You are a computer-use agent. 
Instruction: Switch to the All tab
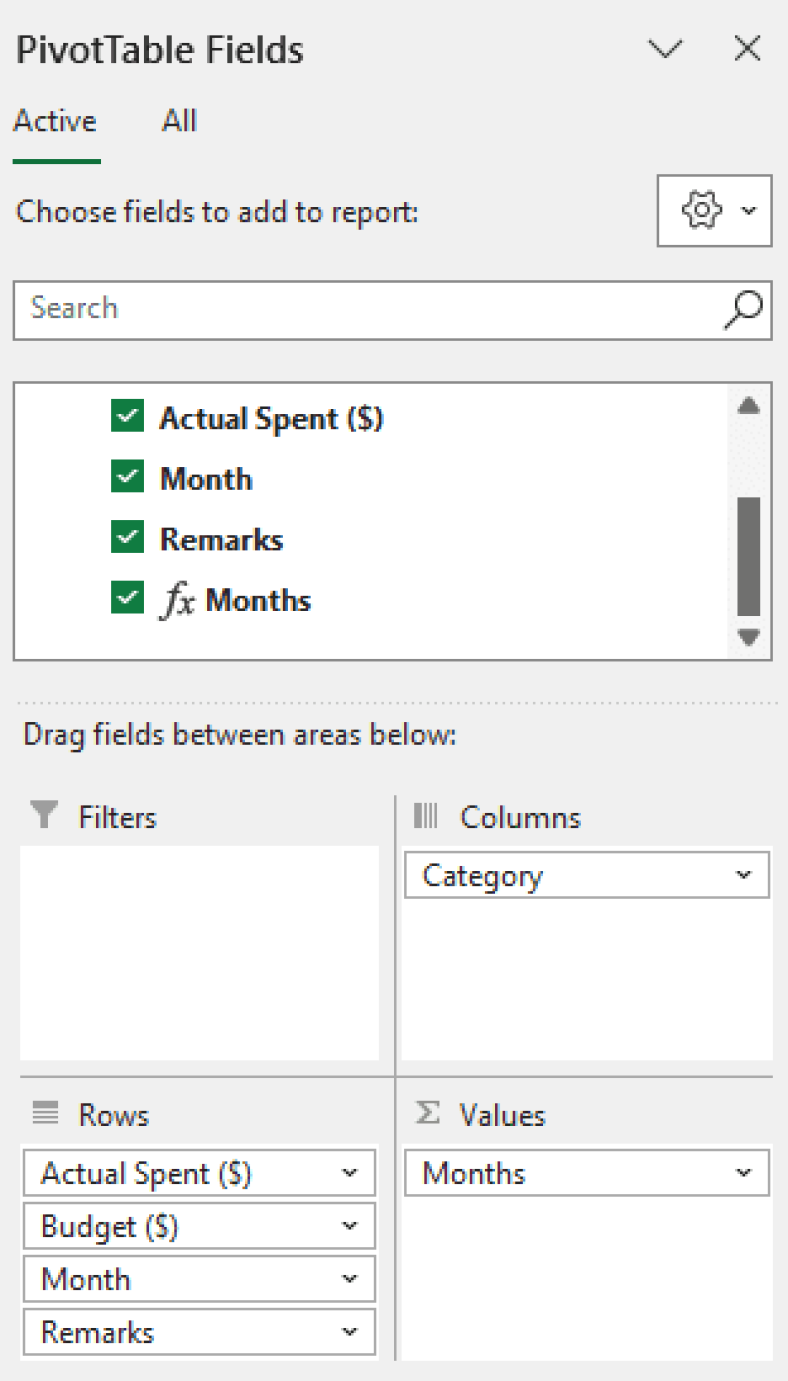[x=178, y=121]
